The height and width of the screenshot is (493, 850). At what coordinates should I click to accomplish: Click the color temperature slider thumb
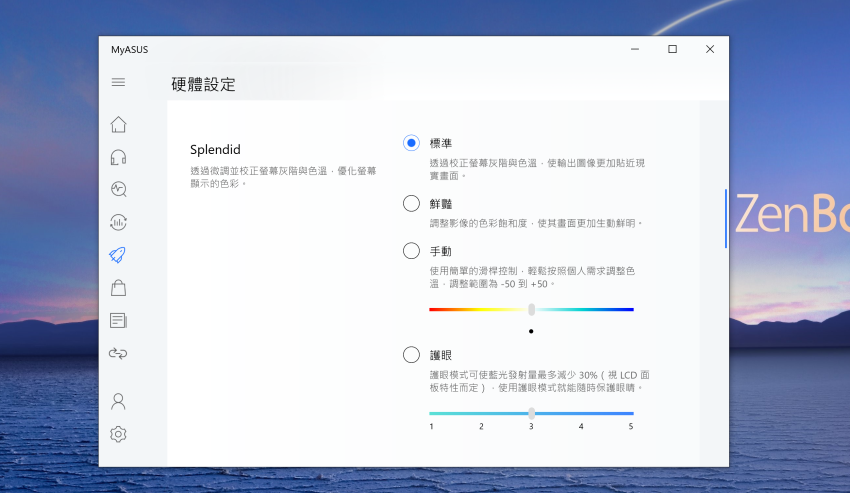[x=531, y=310]
